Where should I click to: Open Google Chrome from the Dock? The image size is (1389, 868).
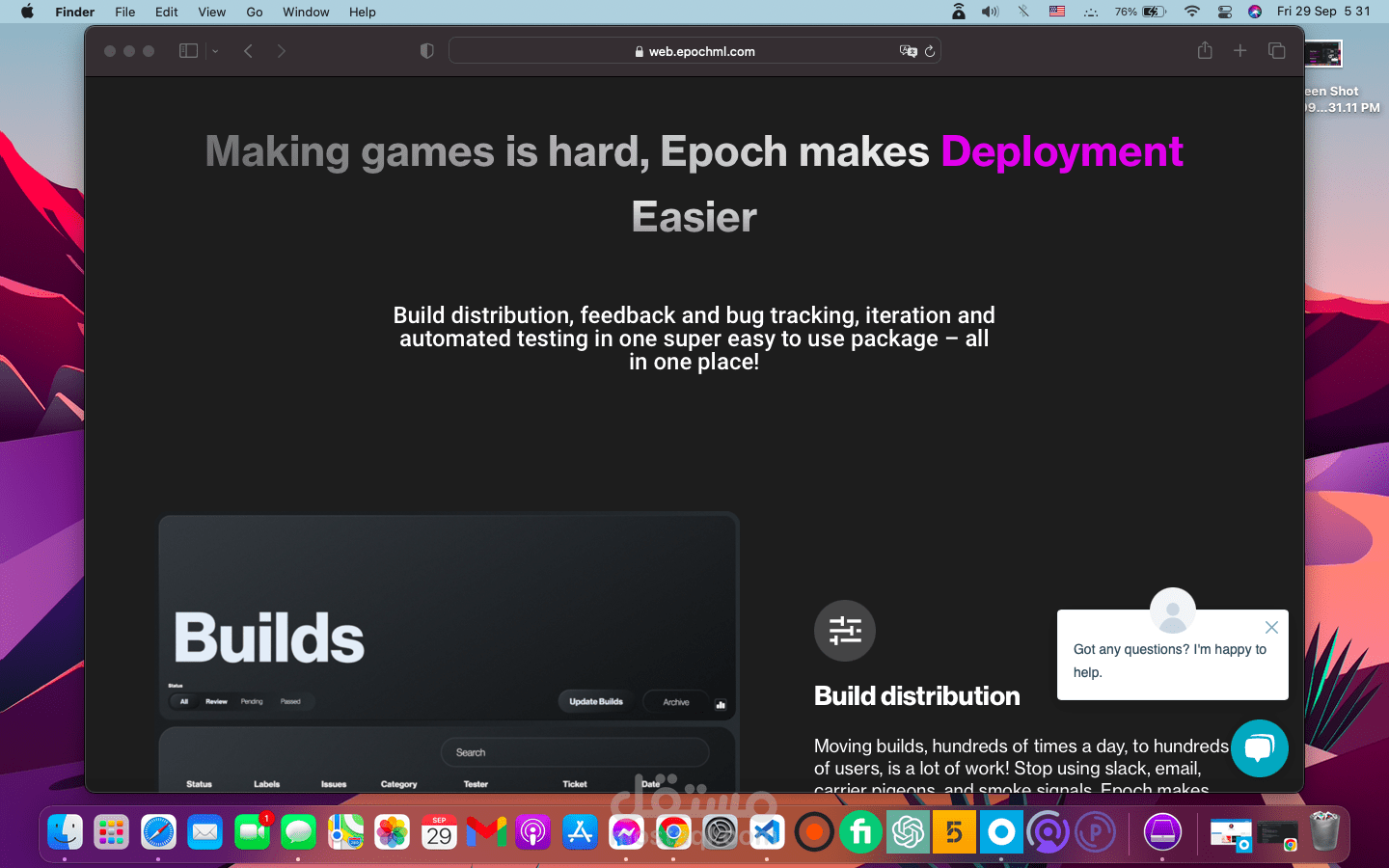pos(673,832)
